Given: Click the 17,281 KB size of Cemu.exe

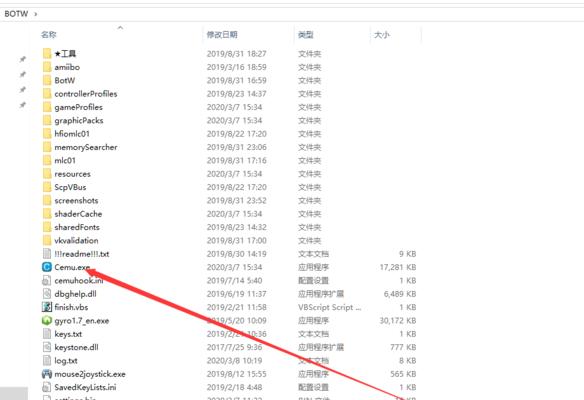Looking at the screenshot, I should click(x=398, y=267).
